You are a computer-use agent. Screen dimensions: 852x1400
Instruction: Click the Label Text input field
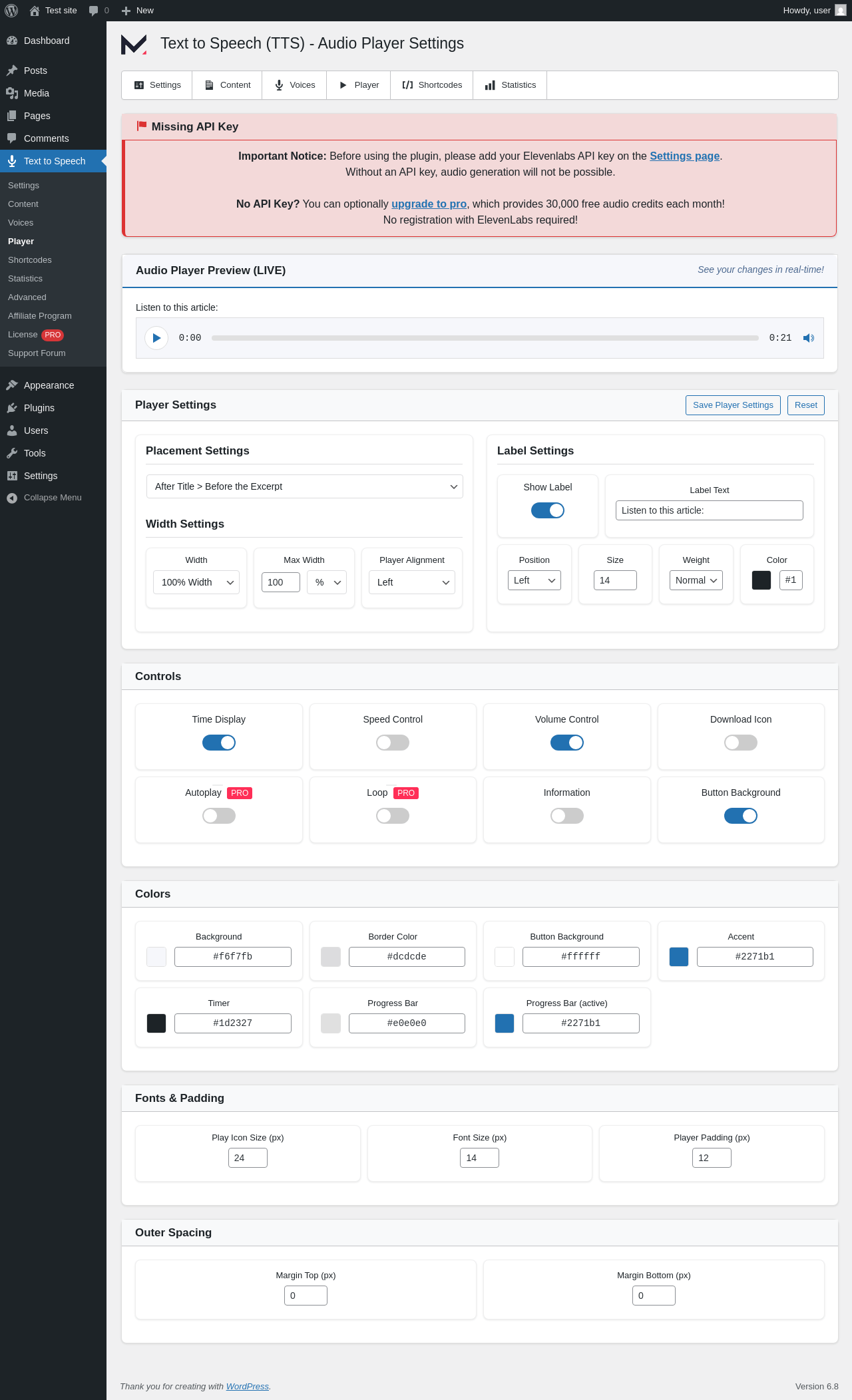pos(710,510)
